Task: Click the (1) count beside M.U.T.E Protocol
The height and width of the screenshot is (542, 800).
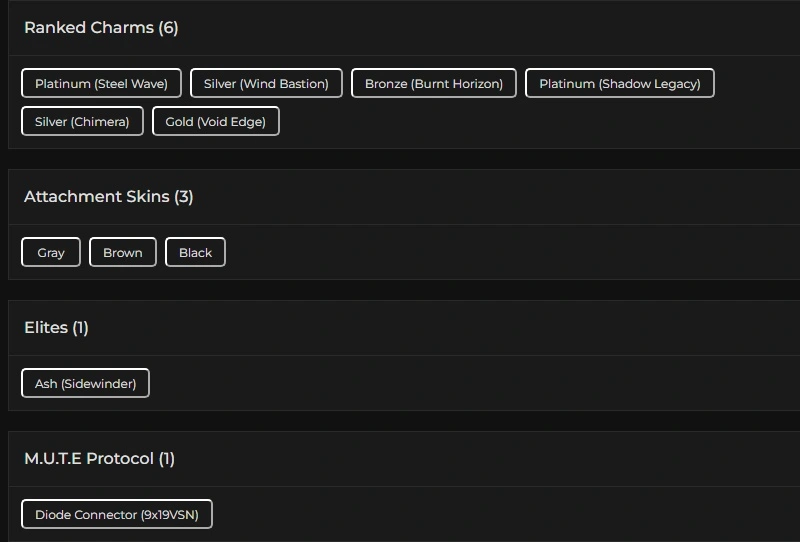Action: click(x=166, y=459)
